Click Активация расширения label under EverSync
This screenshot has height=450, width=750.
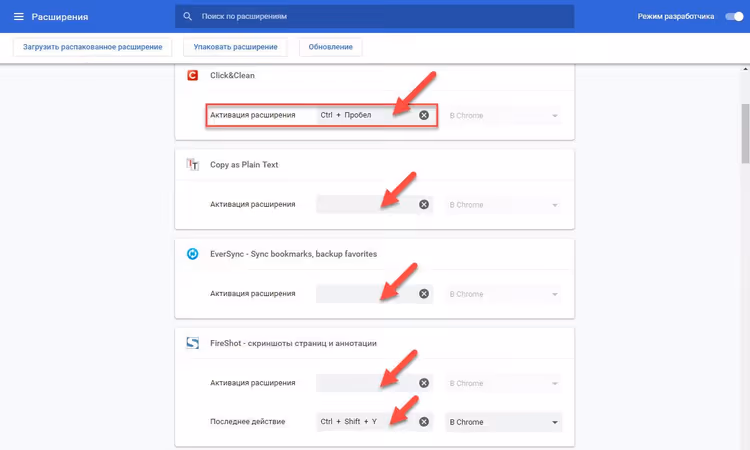(x=253, y=294)
